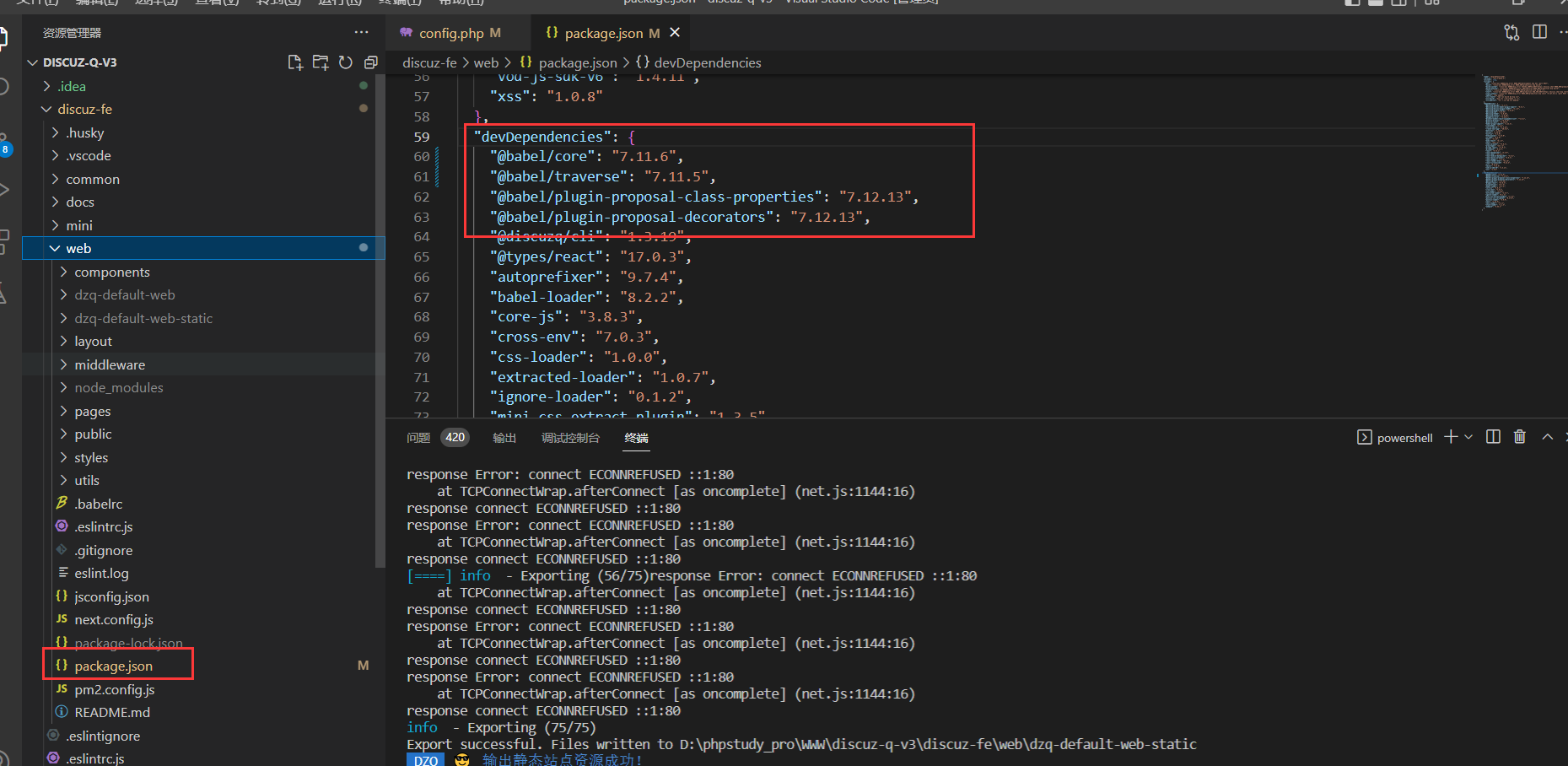The width and height of the screenshot is (1568, 766).
Task: Open the 问题 problems panel tab
Action: pyautogui.click(x=418, y=438)
